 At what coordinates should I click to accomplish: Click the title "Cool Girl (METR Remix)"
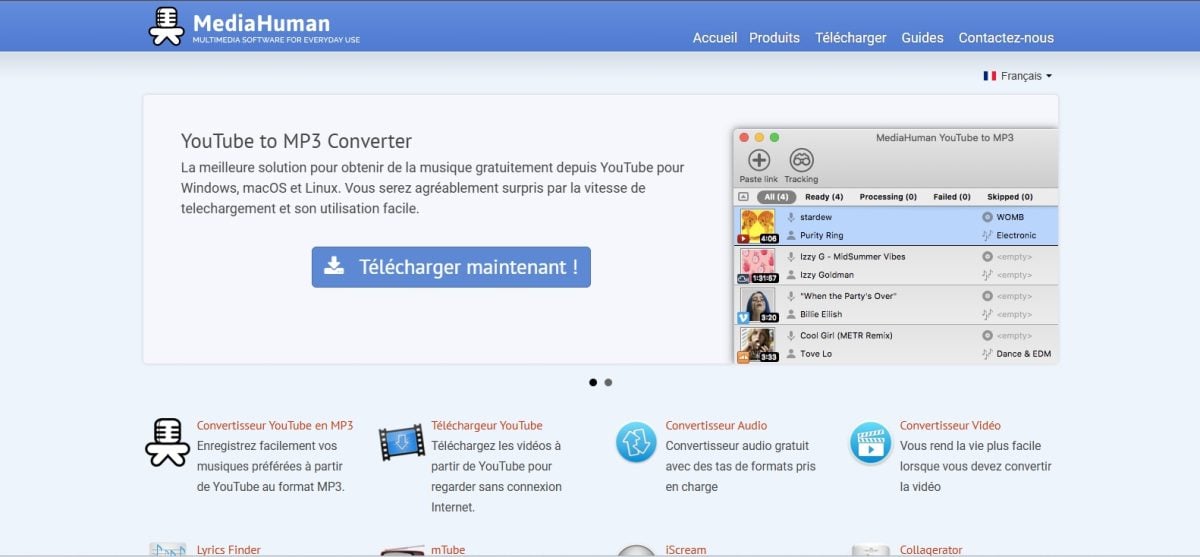846,336
